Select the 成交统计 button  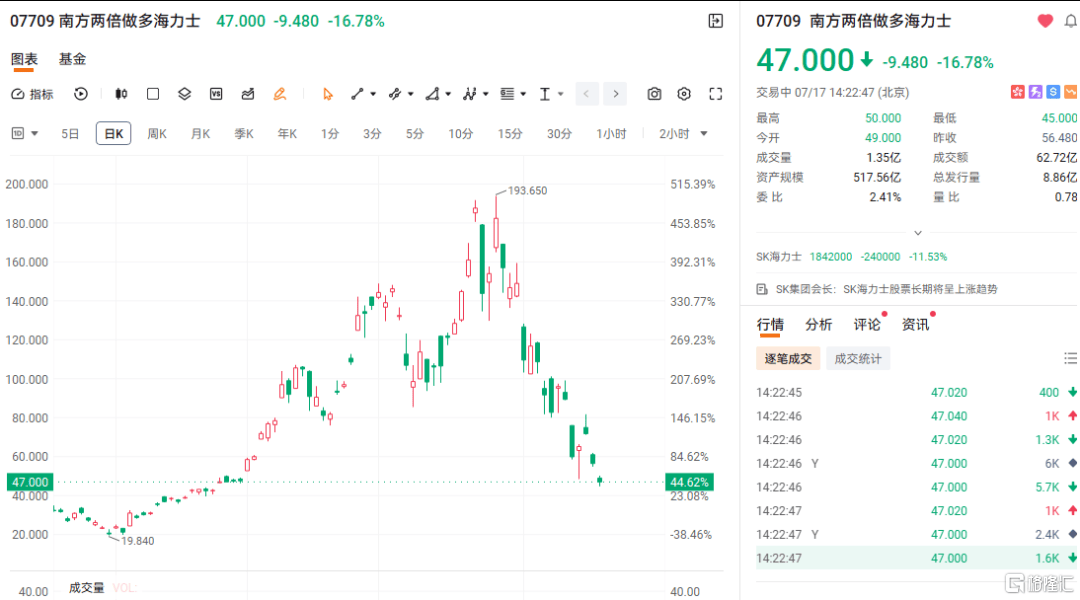(x=858, y=359)
